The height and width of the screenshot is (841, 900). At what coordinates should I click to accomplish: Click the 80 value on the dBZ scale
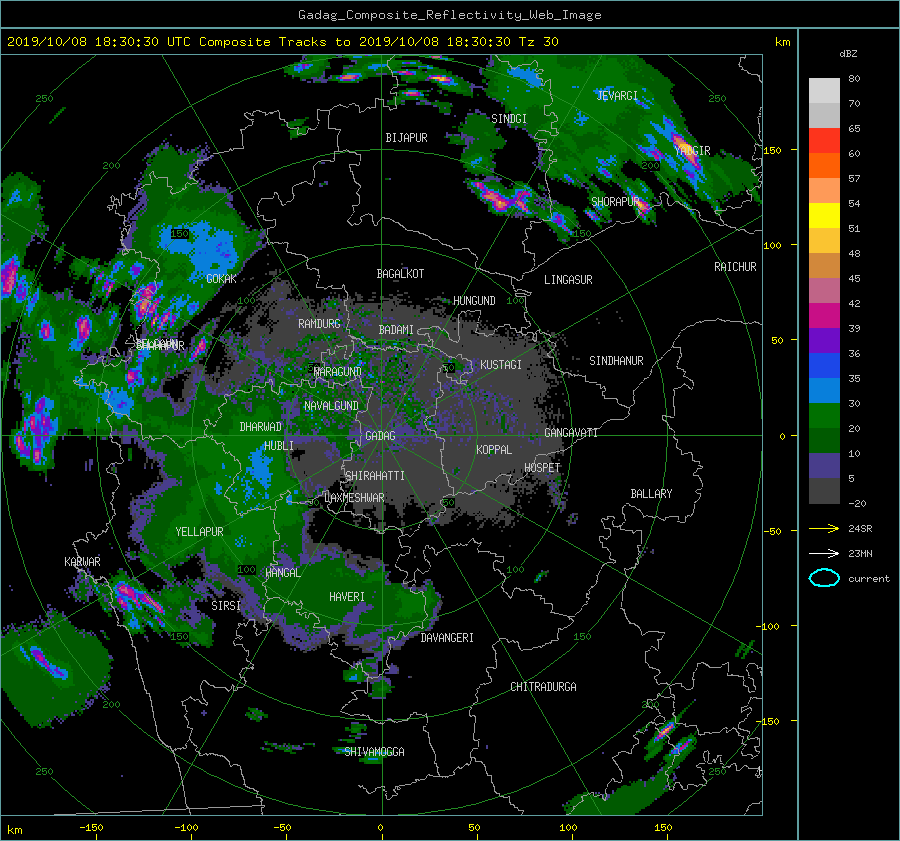pyautogui.click(x=854, y=79)
